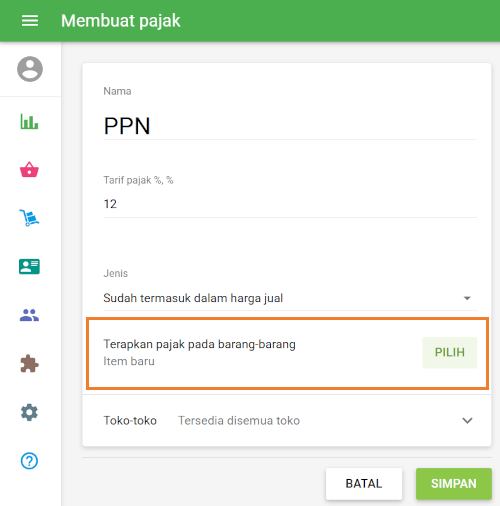This screenshot has width=500, height=506.
Task: Open the Jenis dropdown selection
Action: tap(290, 298)
